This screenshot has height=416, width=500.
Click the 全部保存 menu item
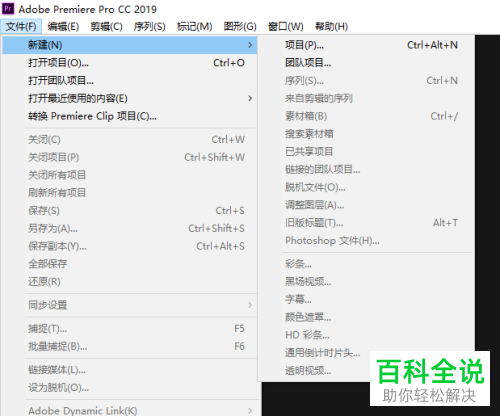(130, 264)
